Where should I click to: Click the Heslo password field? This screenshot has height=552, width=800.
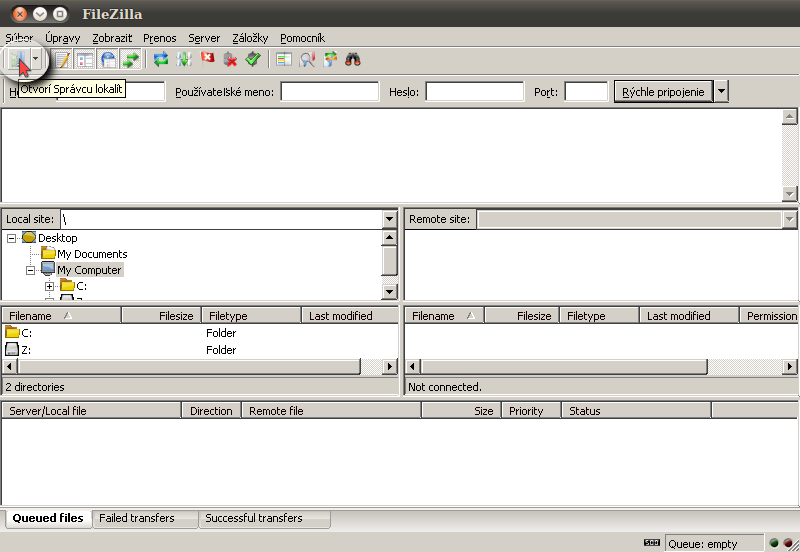[474, 92]
